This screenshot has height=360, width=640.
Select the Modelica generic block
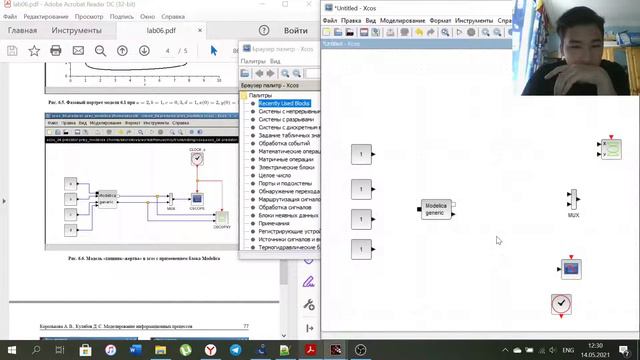[436, 209]
